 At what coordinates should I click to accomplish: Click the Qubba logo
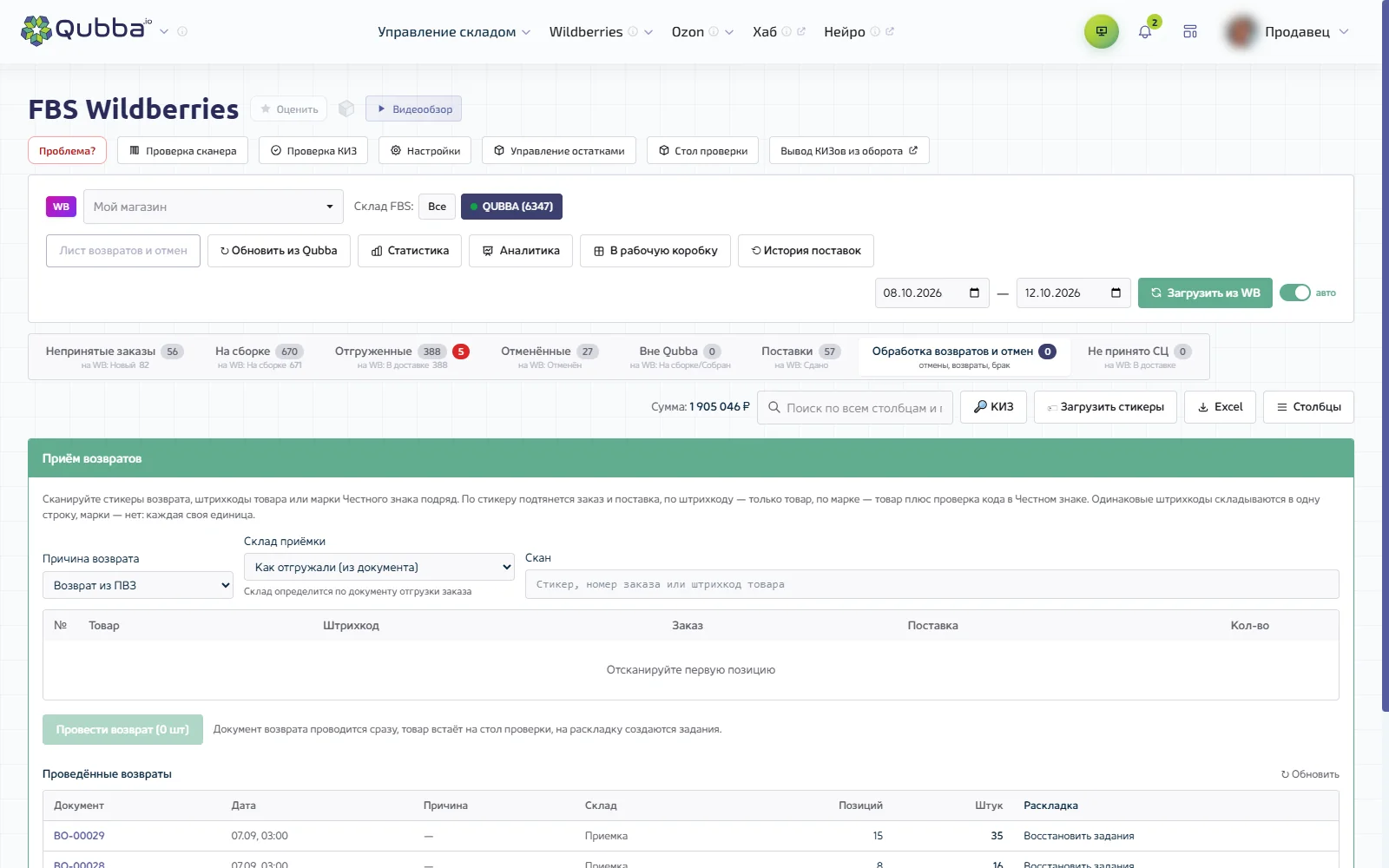coord(86,30)
